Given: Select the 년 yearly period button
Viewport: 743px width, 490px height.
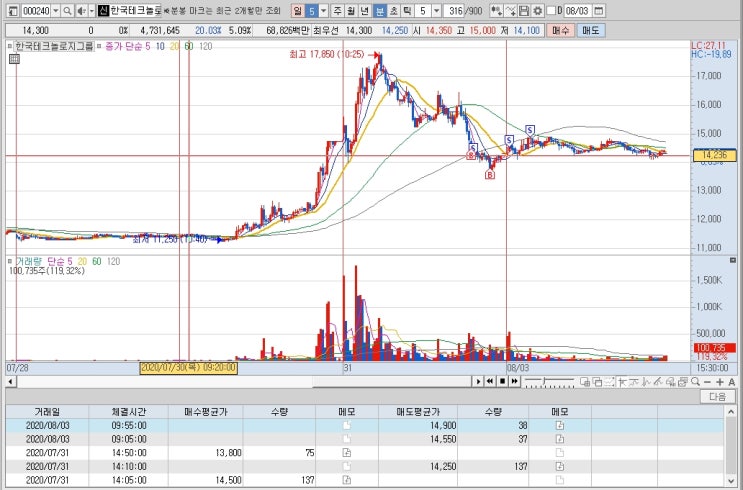Looking at the screenshot, I should coord(365,10).
